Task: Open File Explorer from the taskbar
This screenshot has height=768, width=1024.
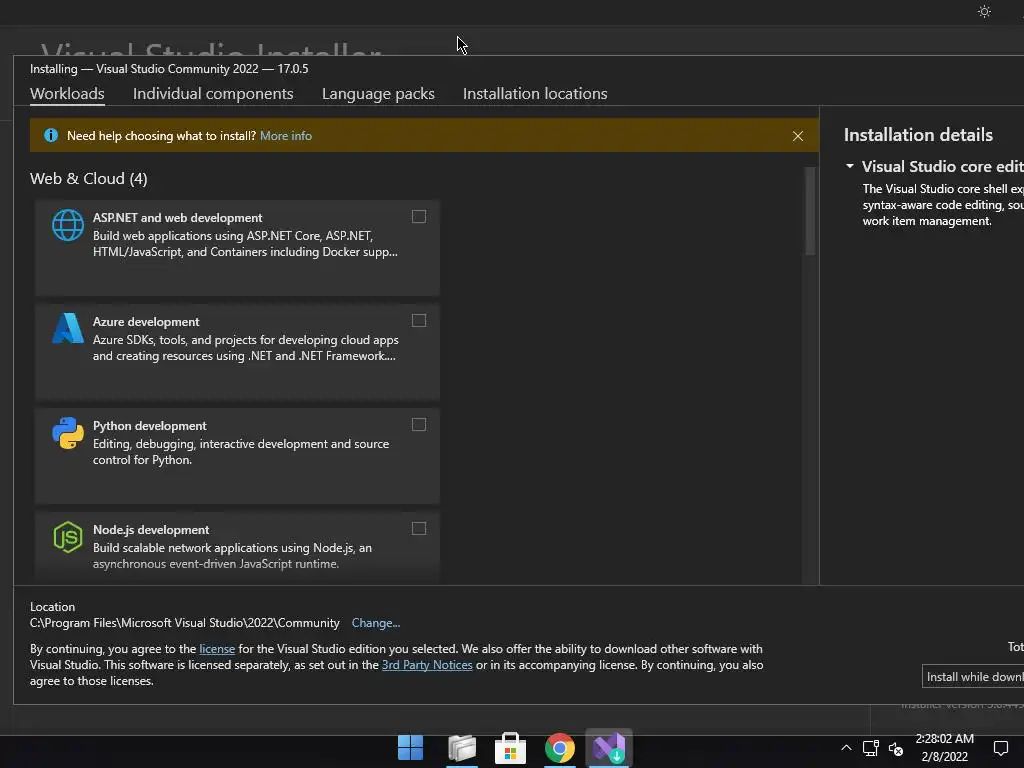Action: (462, 748)
